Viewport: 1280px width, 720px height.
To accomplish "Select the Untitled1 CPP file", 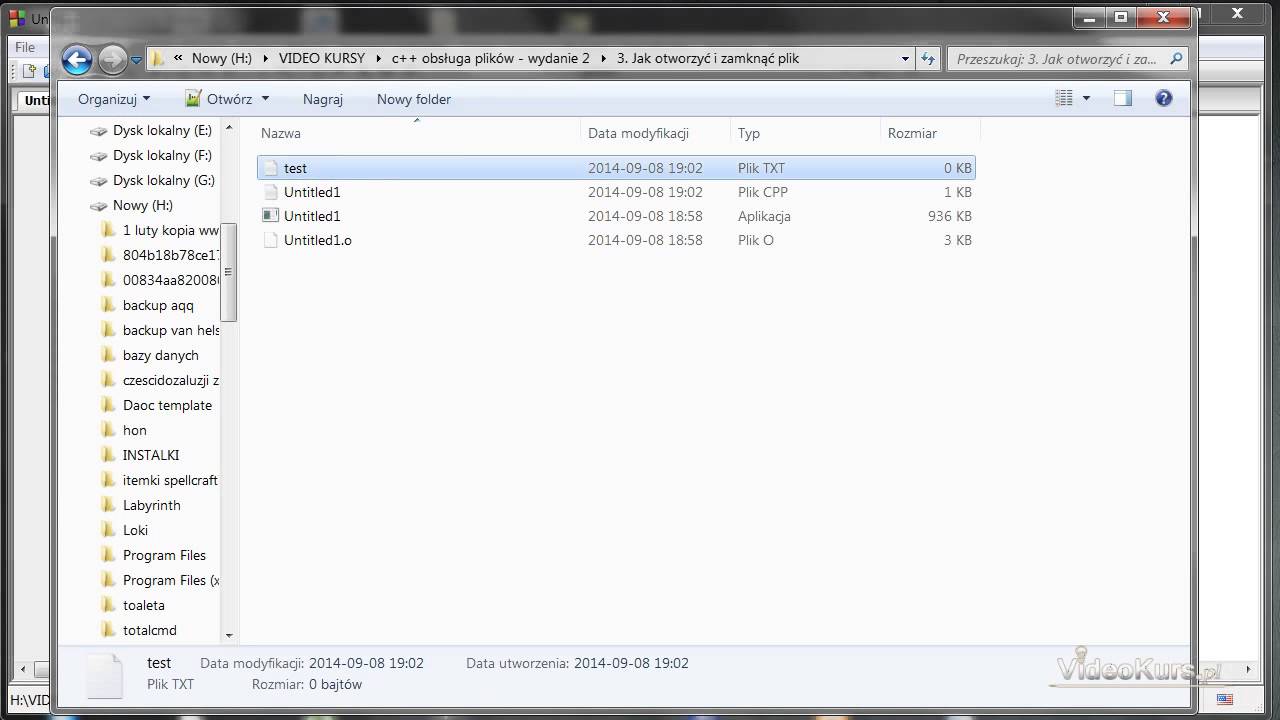I will 616,192.
